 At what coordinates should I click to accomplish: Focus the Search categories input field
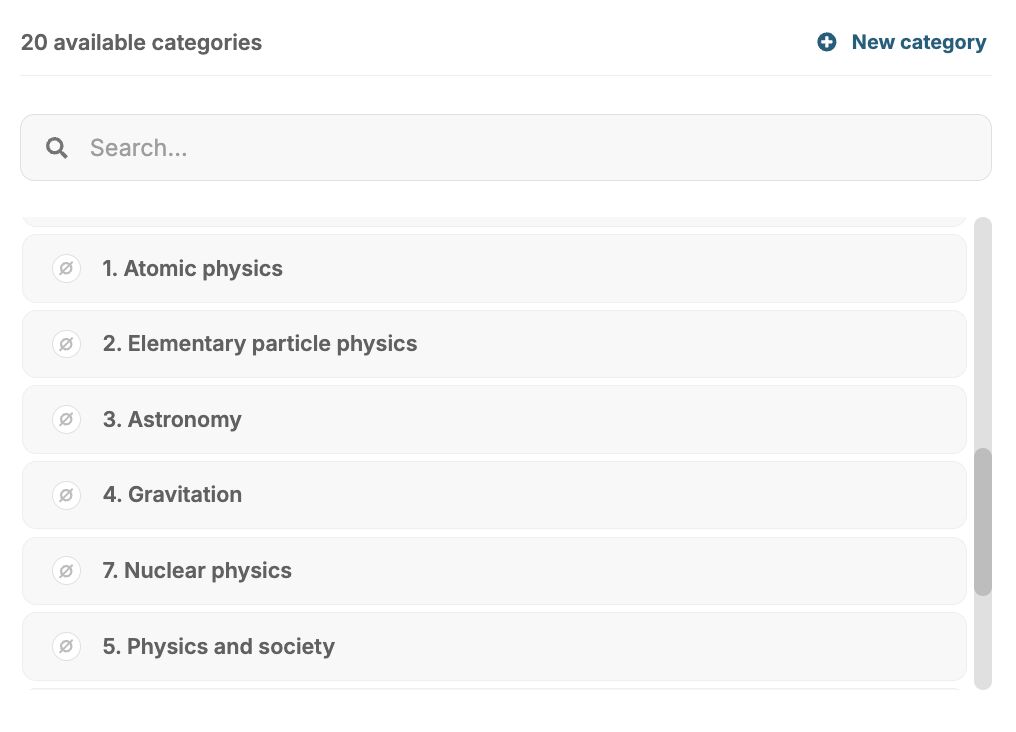[x=520, y=148]
